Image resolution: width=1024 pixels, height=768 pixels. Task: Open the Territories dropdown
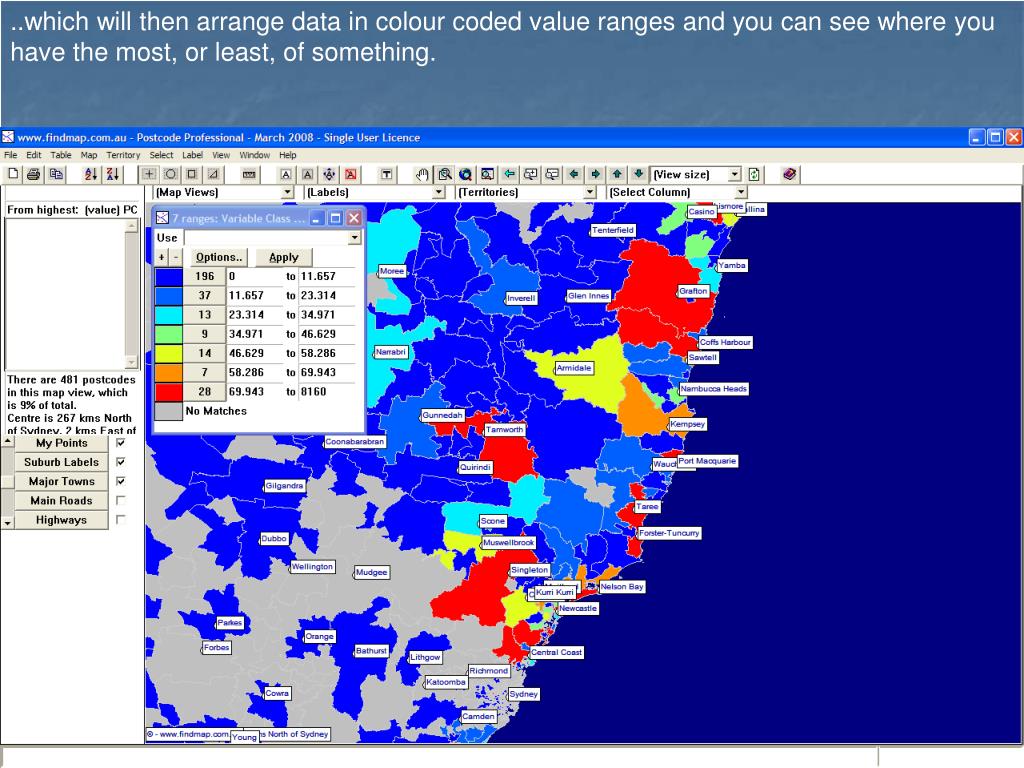(590, 192)
